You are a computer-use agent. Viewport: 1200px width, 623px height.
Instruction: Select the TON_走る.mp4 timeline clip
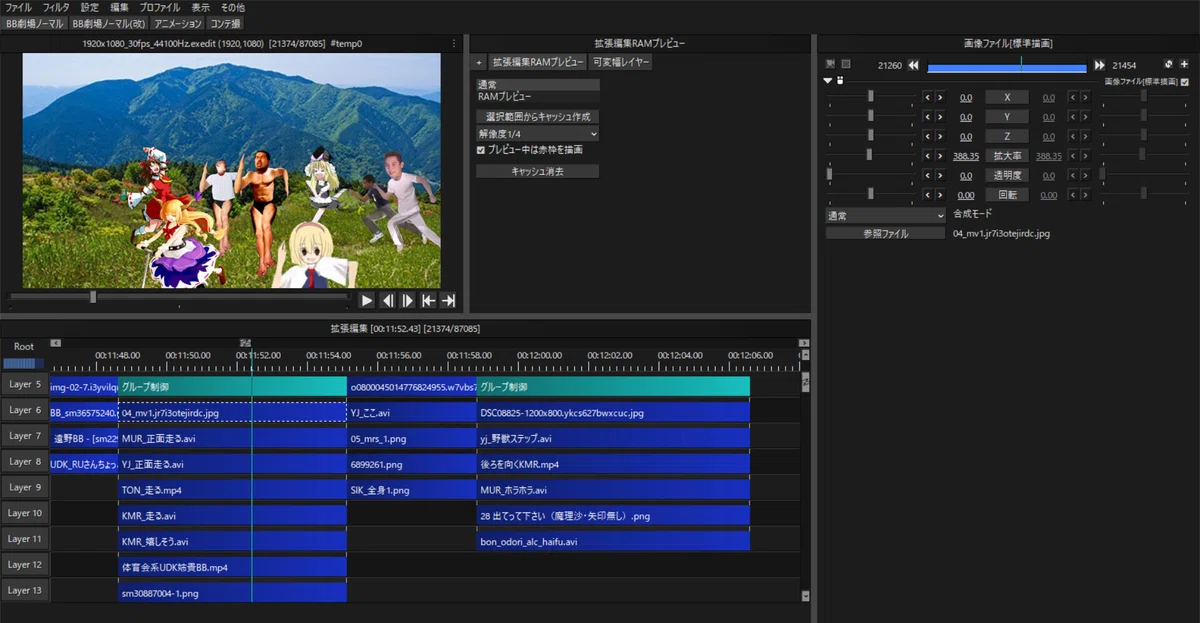[x=232, y=490]
